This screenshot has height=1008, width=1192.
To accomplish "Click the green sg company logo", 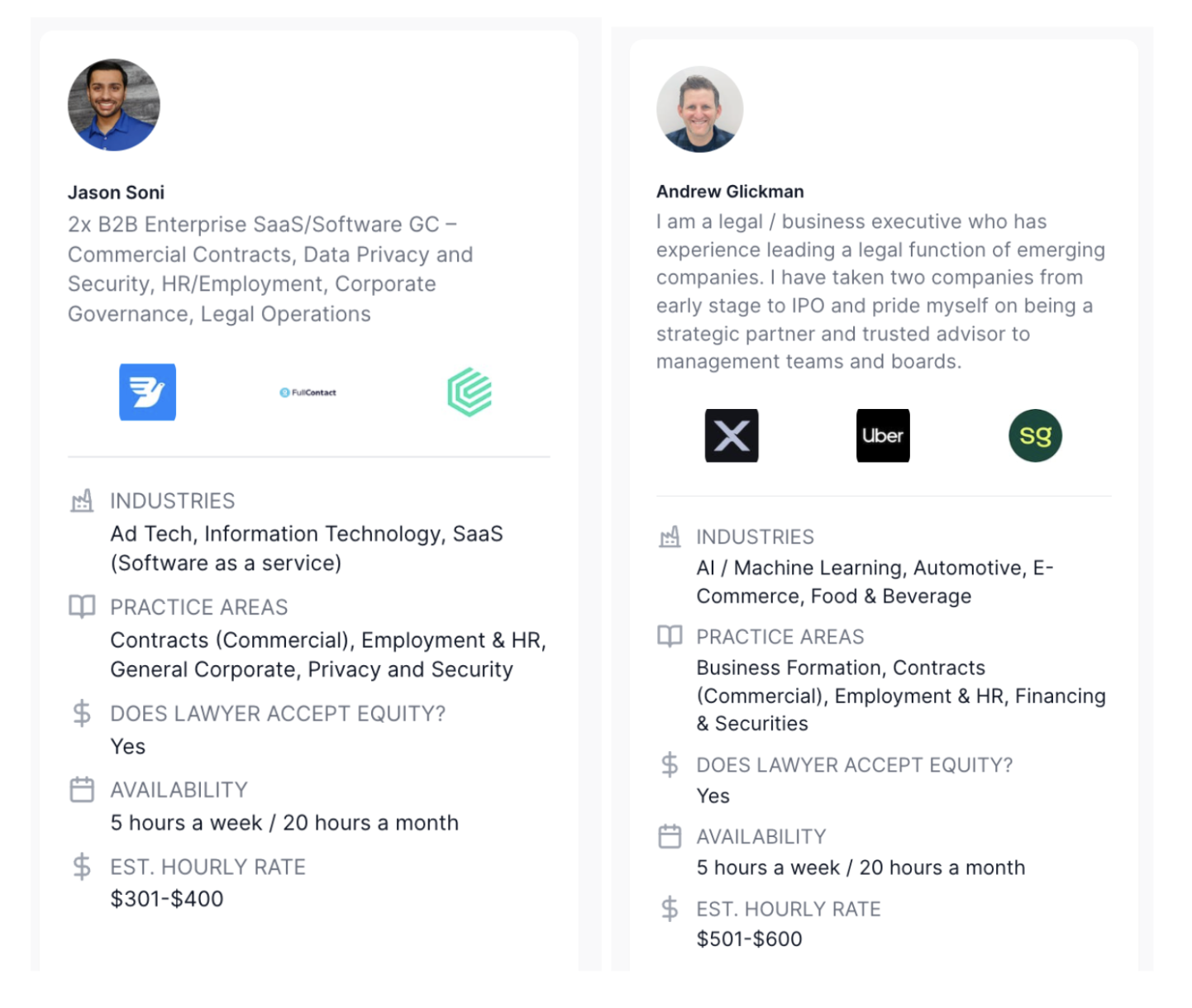I will pos(1035,435).
